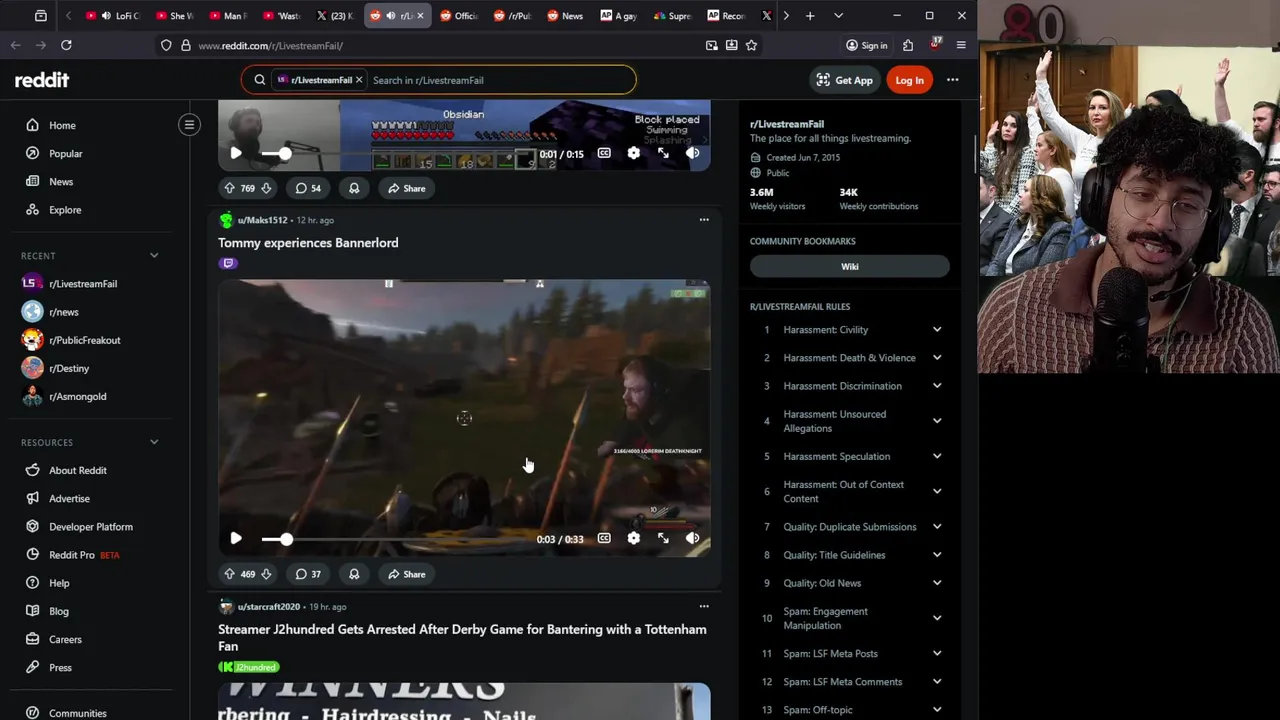The height and width of the screenshot is (720, 1280).
Task: Seek the Minecraft video progress bar
Action: coord(395,154)
